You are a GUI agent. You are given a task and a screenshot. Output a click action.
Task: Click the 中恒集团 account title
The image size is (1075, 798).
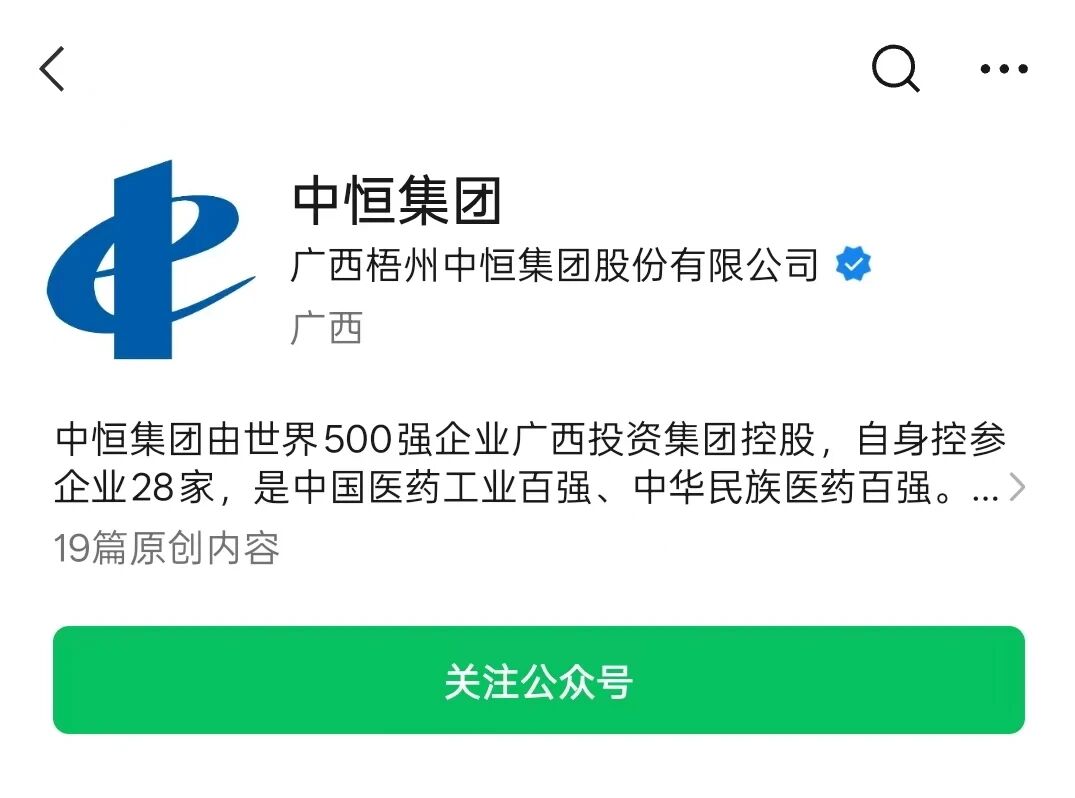[x=398, y=201]
